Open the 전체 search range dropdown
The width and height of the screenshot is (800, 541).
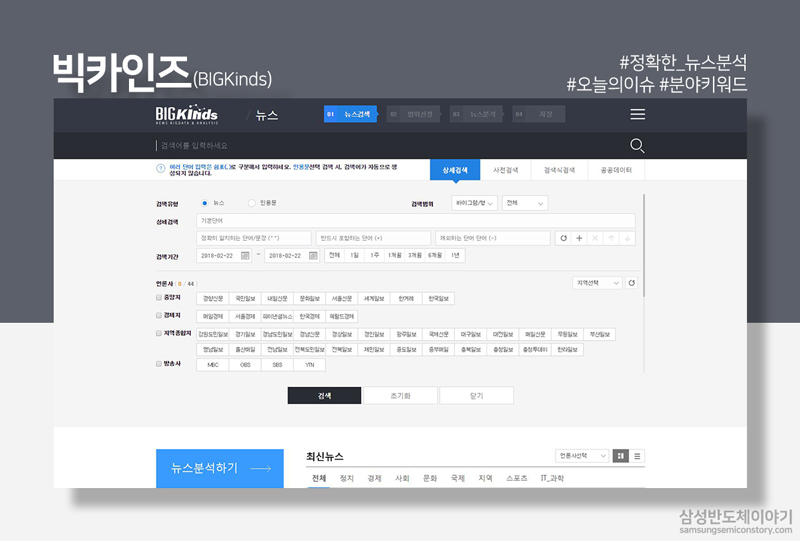tap(525, 203)
